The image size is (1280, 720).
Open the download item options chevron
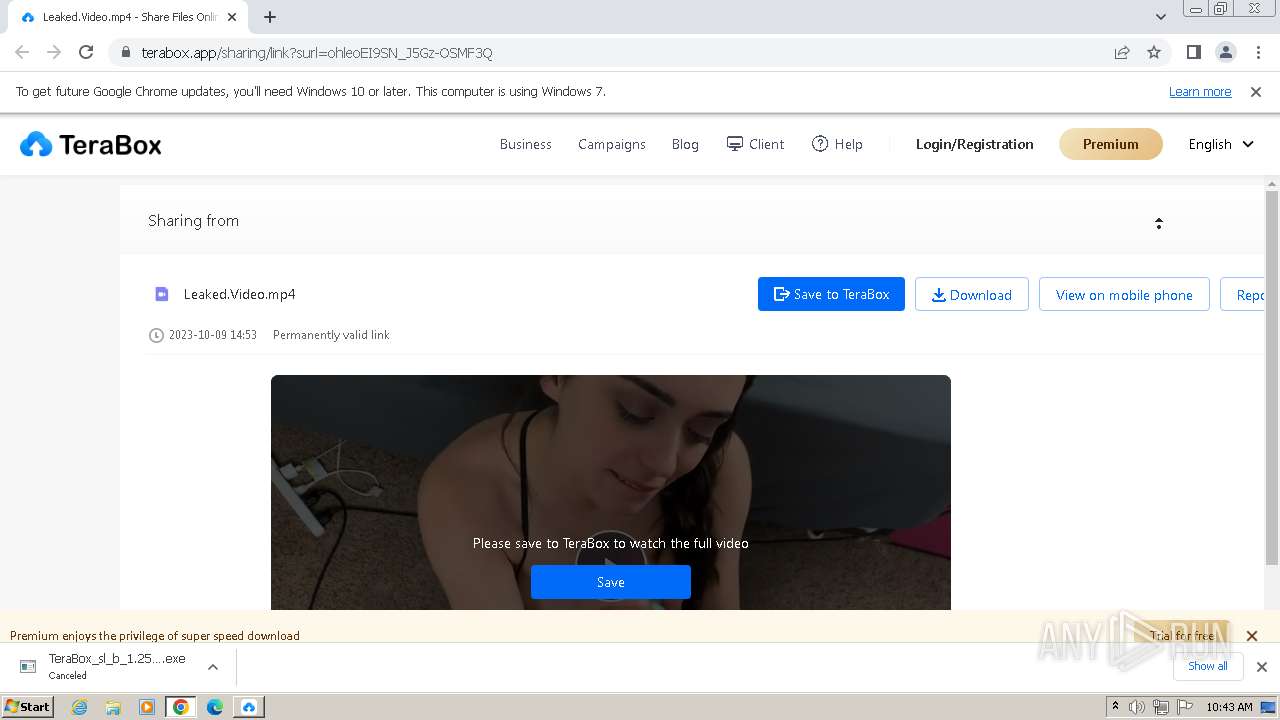point(213,667)
